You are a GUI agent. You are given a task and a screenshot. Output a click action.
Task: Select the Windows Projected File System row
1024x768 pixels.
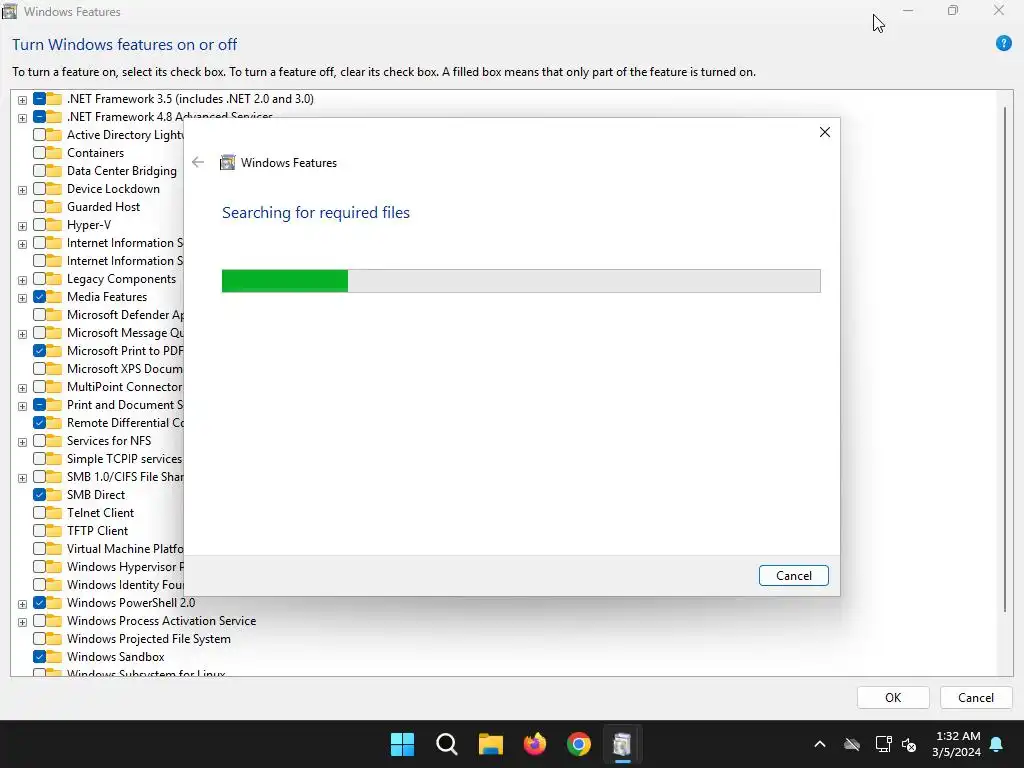coord(148,639)
